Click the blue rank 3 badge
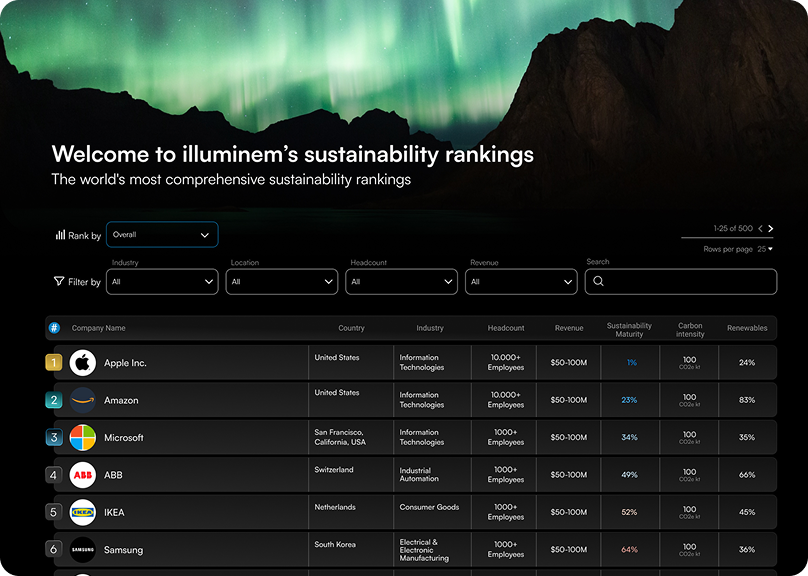Viewport: 808px width, 576px height. [x=54, y=437]
